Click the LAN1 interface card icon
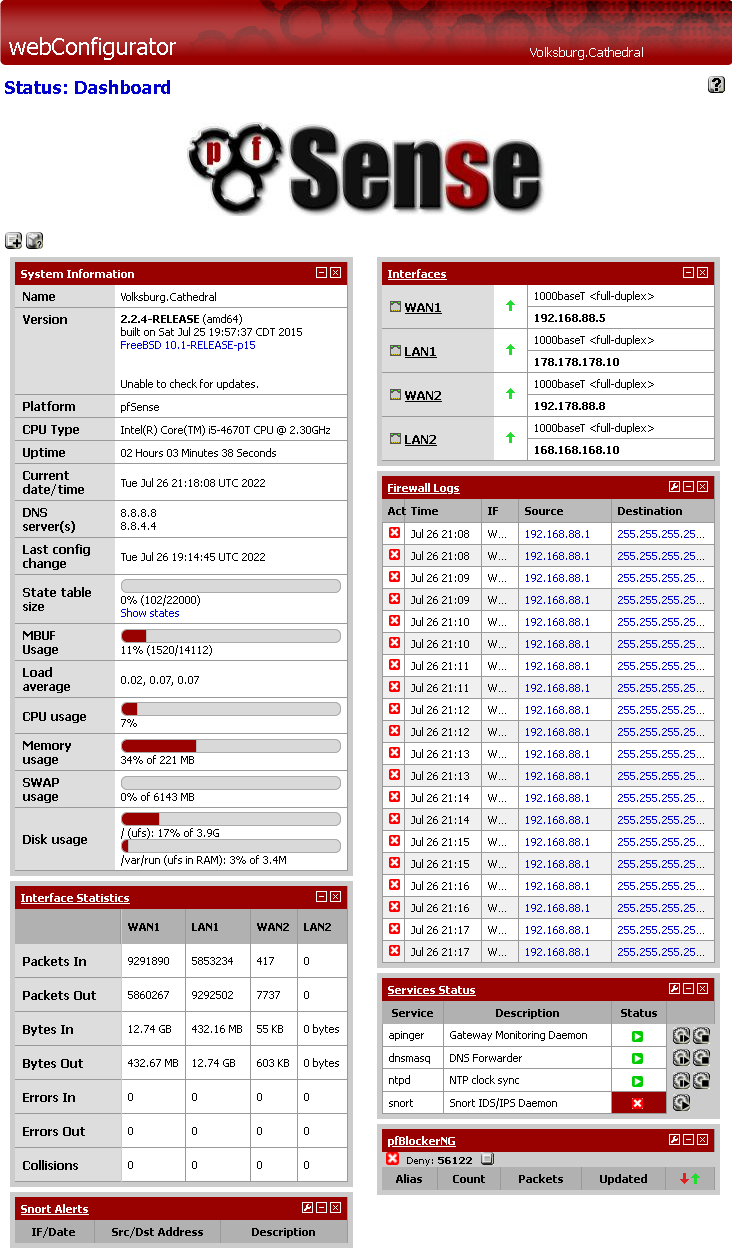This screenshot has width=732, height=1248. point(395,351)
